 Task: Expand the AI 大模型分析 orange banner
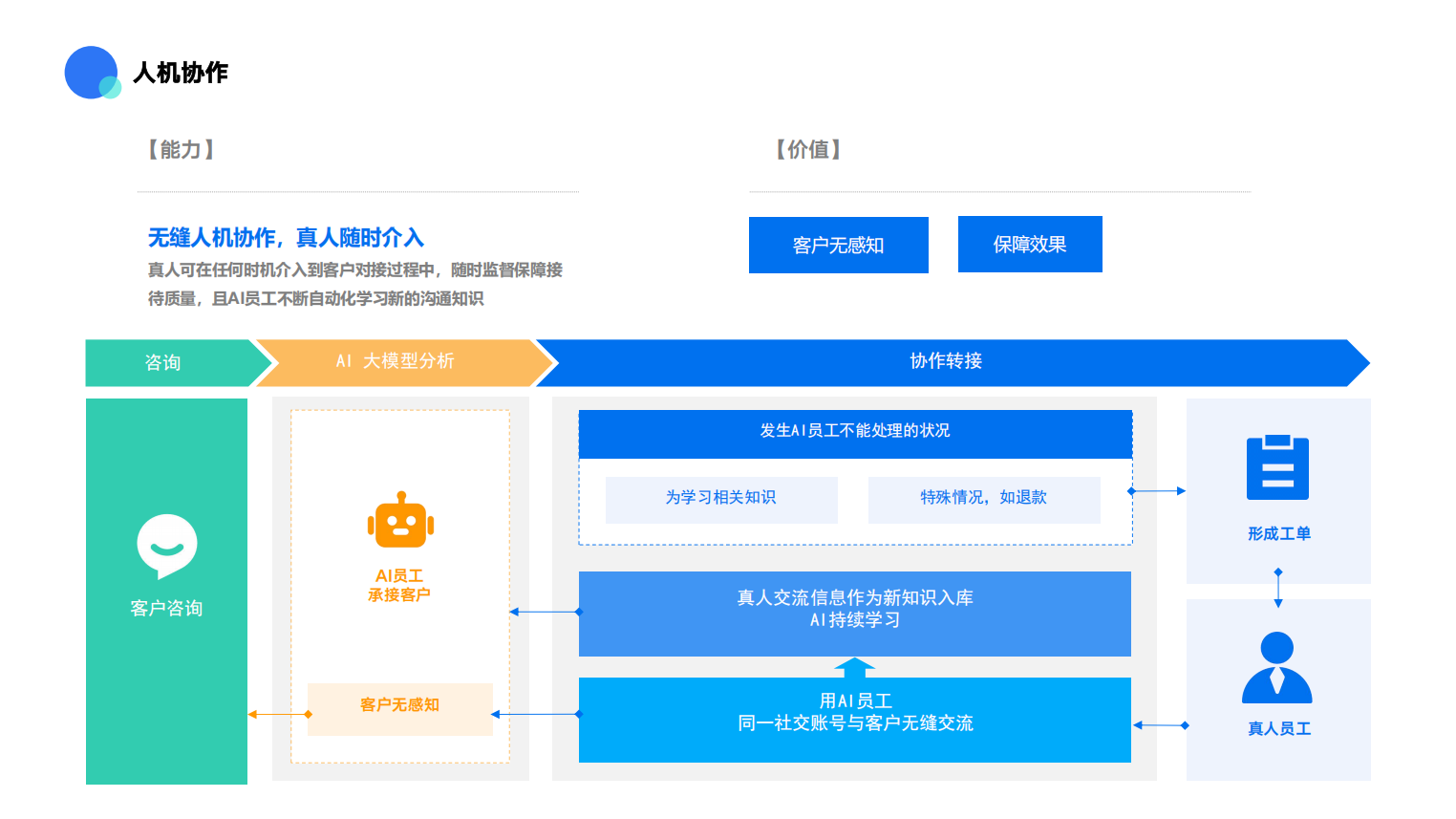(x=395, y=362)
